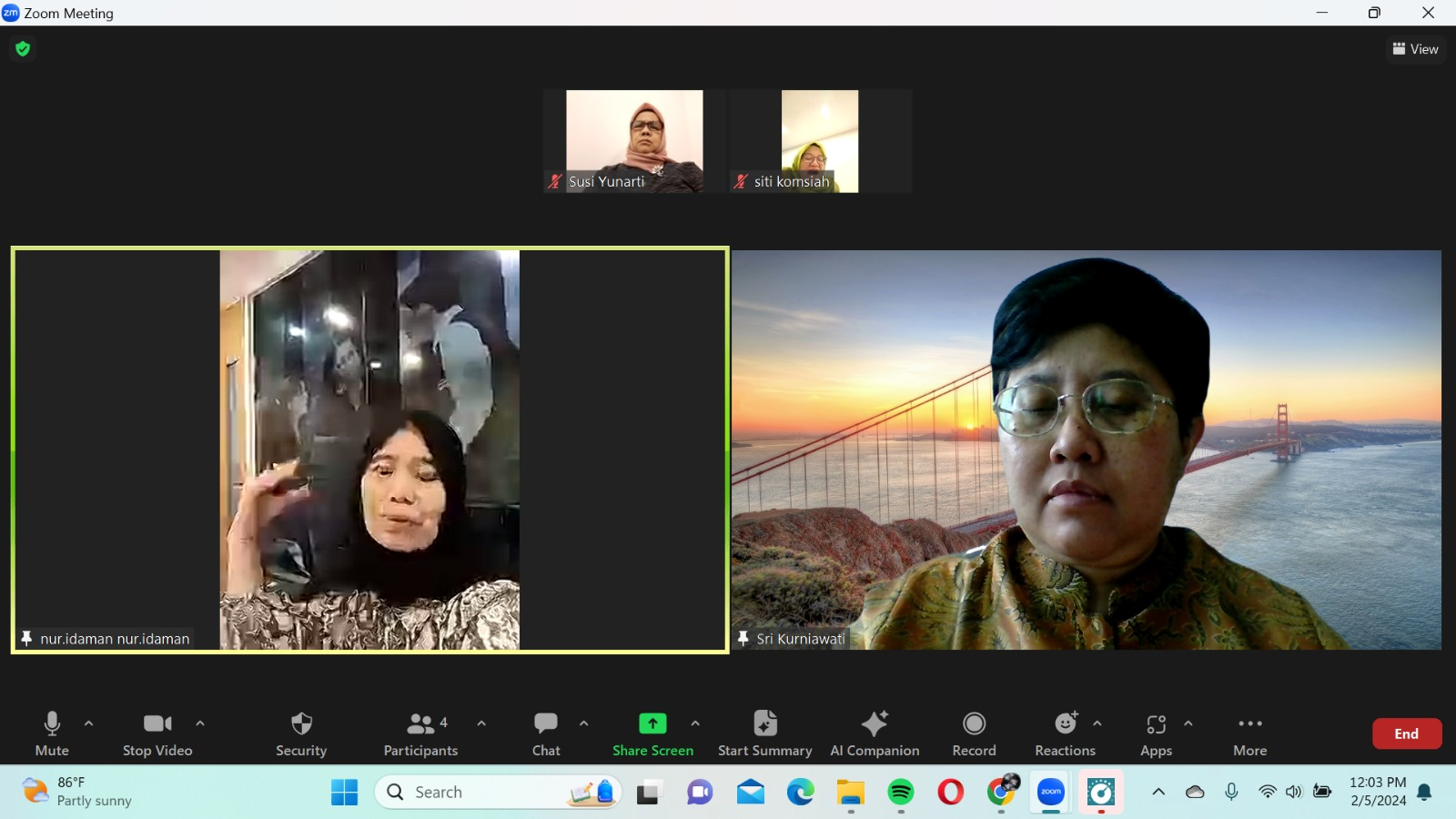
Task: Open the clock showing 12:03 PM
Action: [x=1378, y=792]
